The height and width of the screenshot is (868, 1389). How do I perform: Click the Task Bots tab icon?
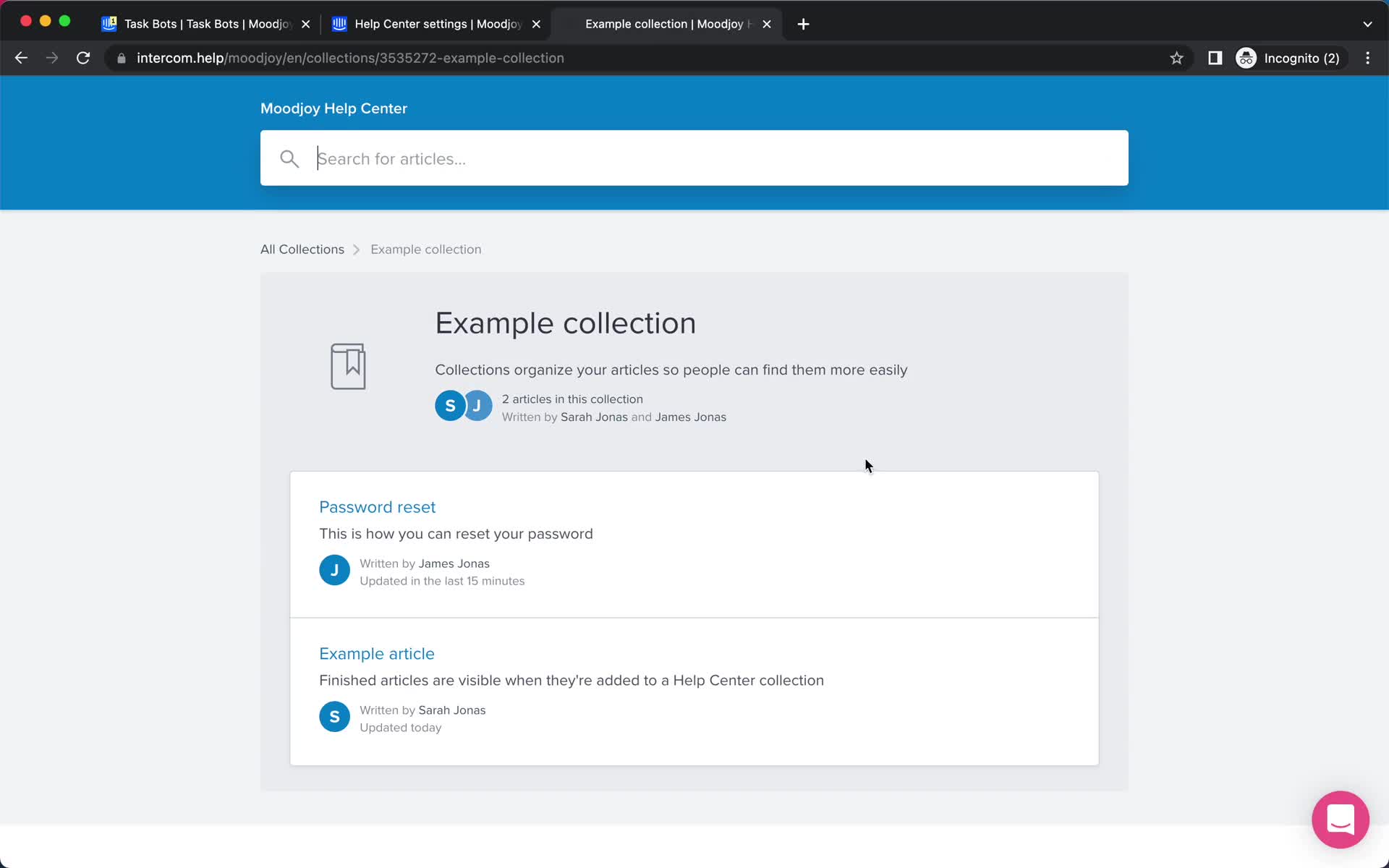tap(109, 22)
